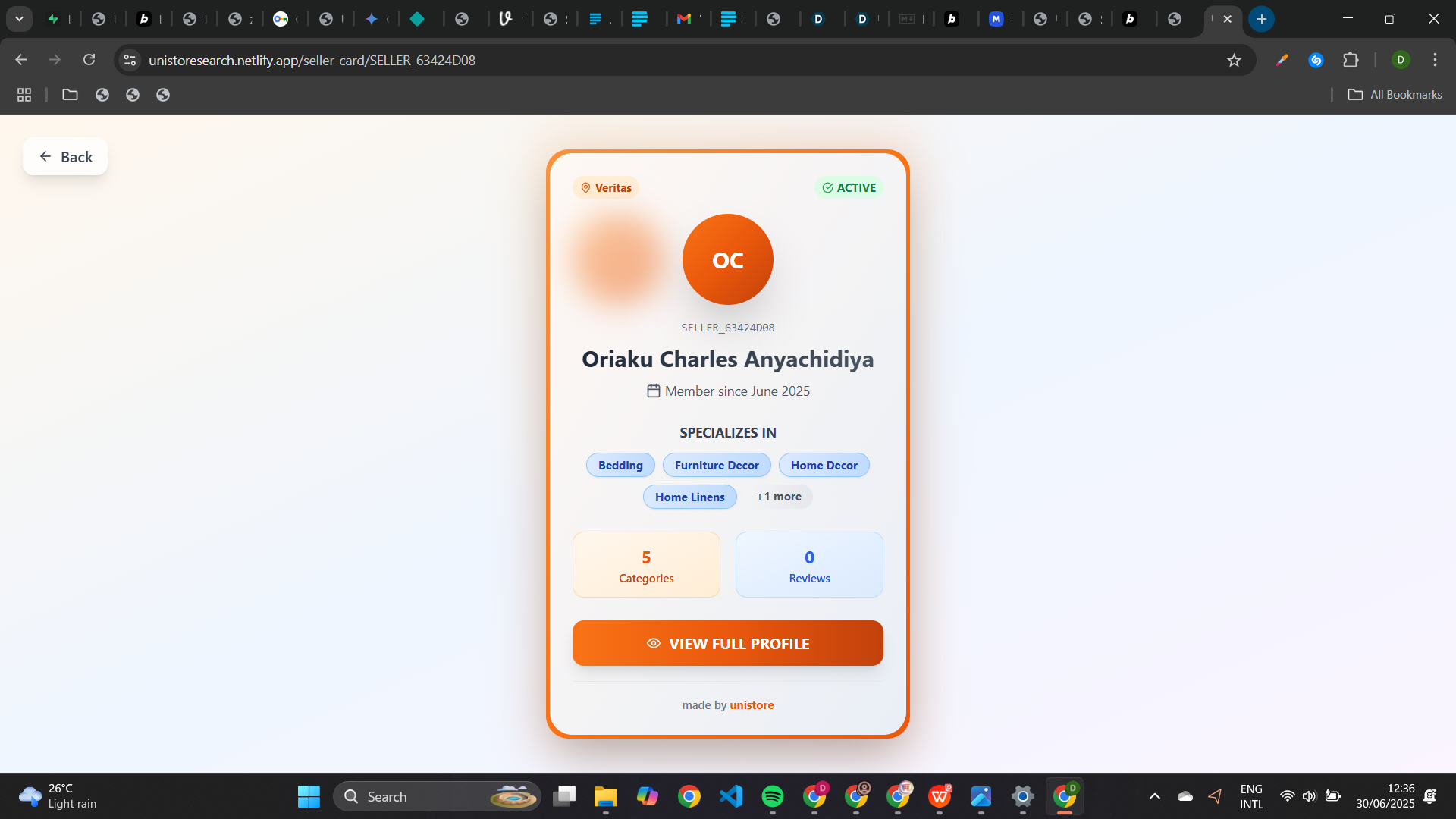Click the unistore link in footer
This screenshot has height=819, width=1456.
pos(751,705)
